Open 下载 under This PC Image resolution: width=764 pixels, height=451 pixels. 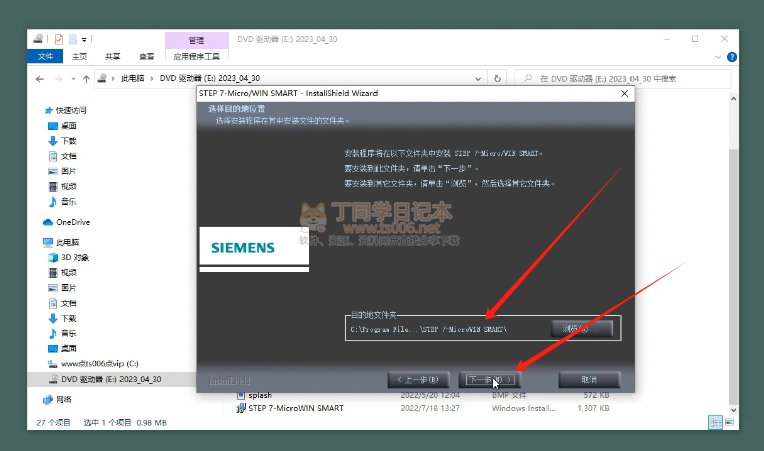tap(62, 318)
